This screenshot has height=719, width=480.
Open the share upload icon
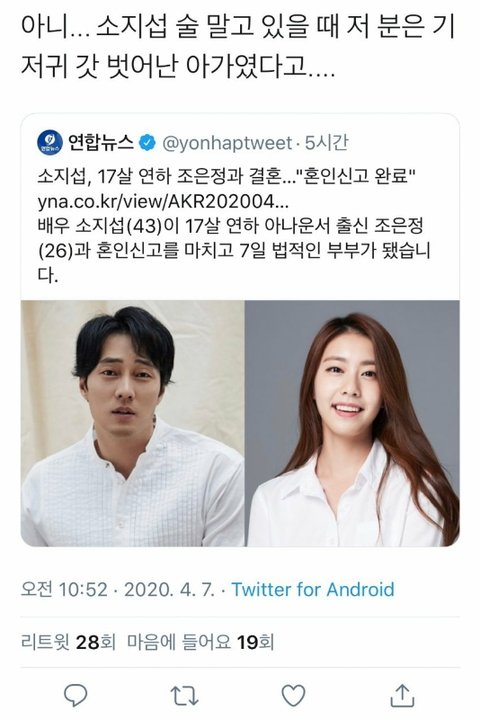(x=402, y=695)
